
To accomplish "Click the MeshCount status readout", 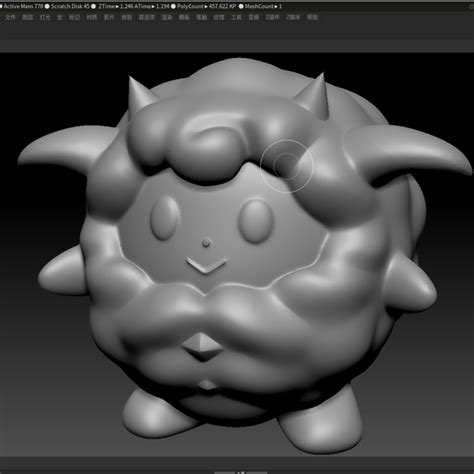I will [263, 6].
